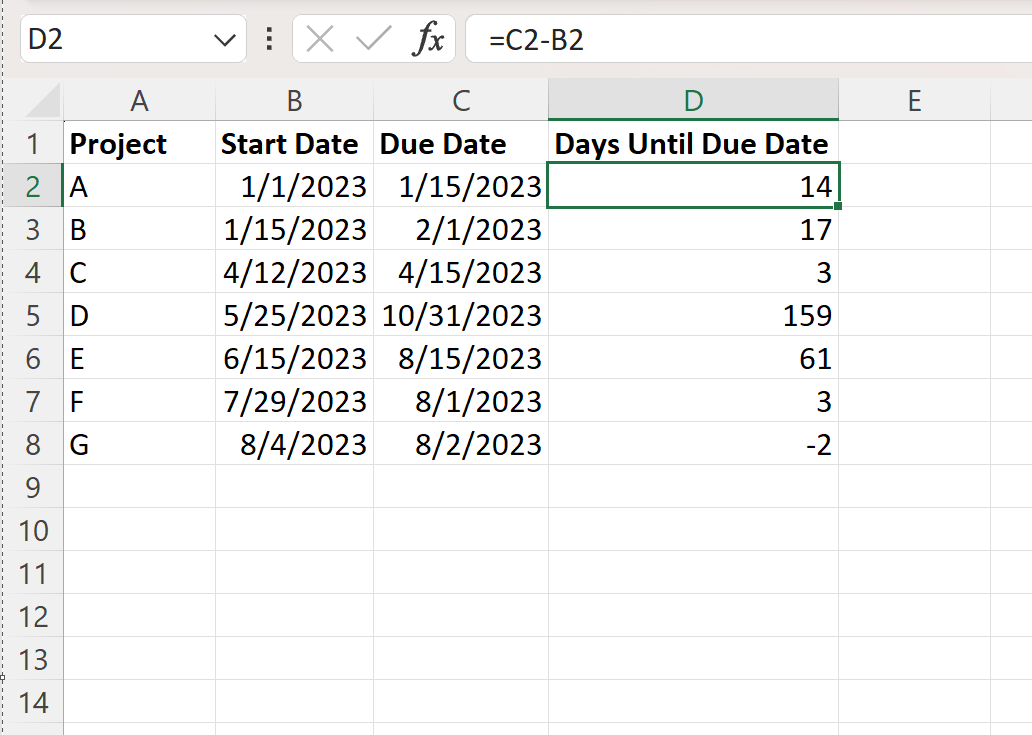Viewport: 1032px width, 735px height.
Task: Click the cell showing -2
Action: pyautogui.click(x=692, y=444)
